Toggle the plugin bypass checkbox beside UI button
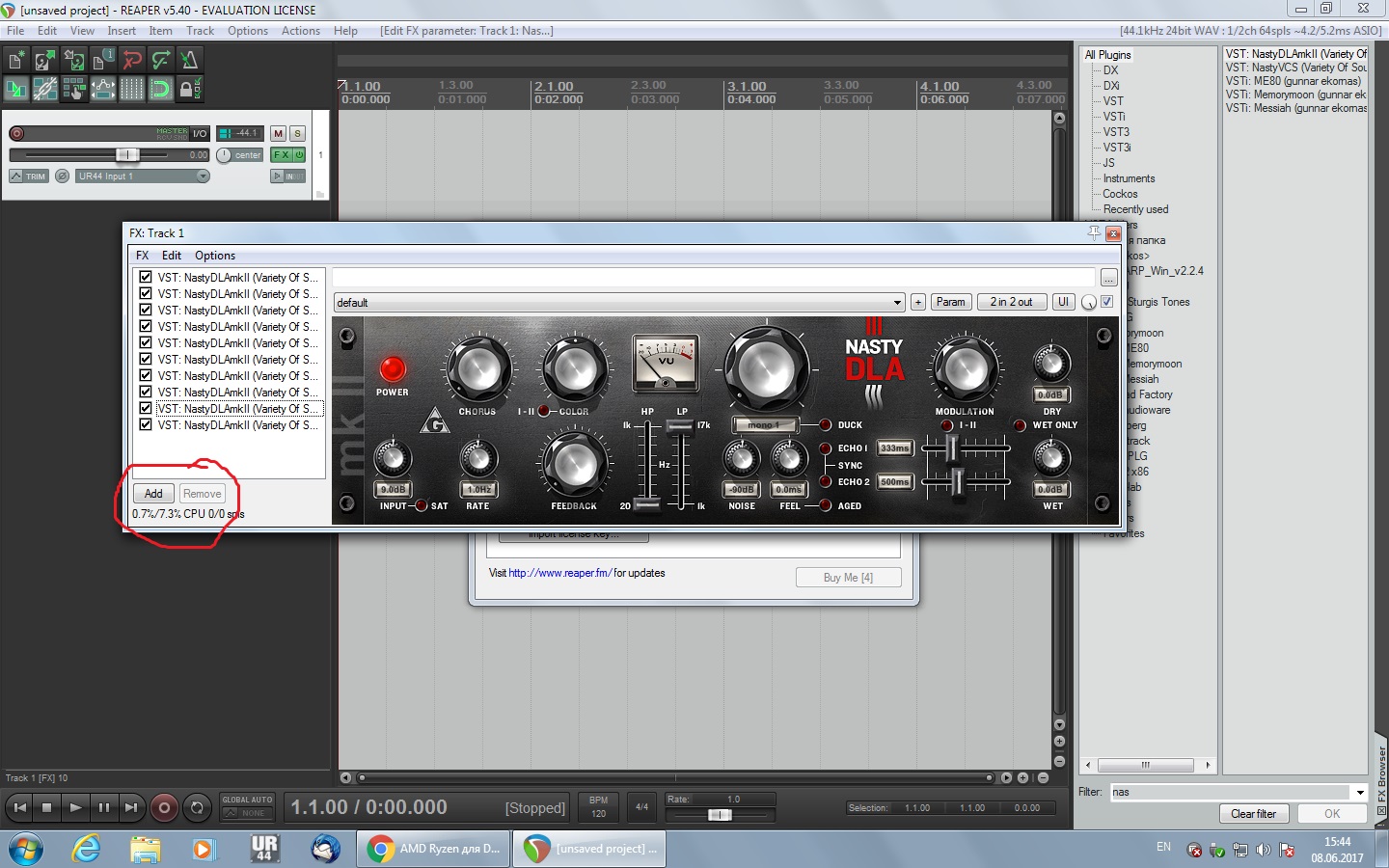Screen dimensions: 1389x868 [1107, 302]
